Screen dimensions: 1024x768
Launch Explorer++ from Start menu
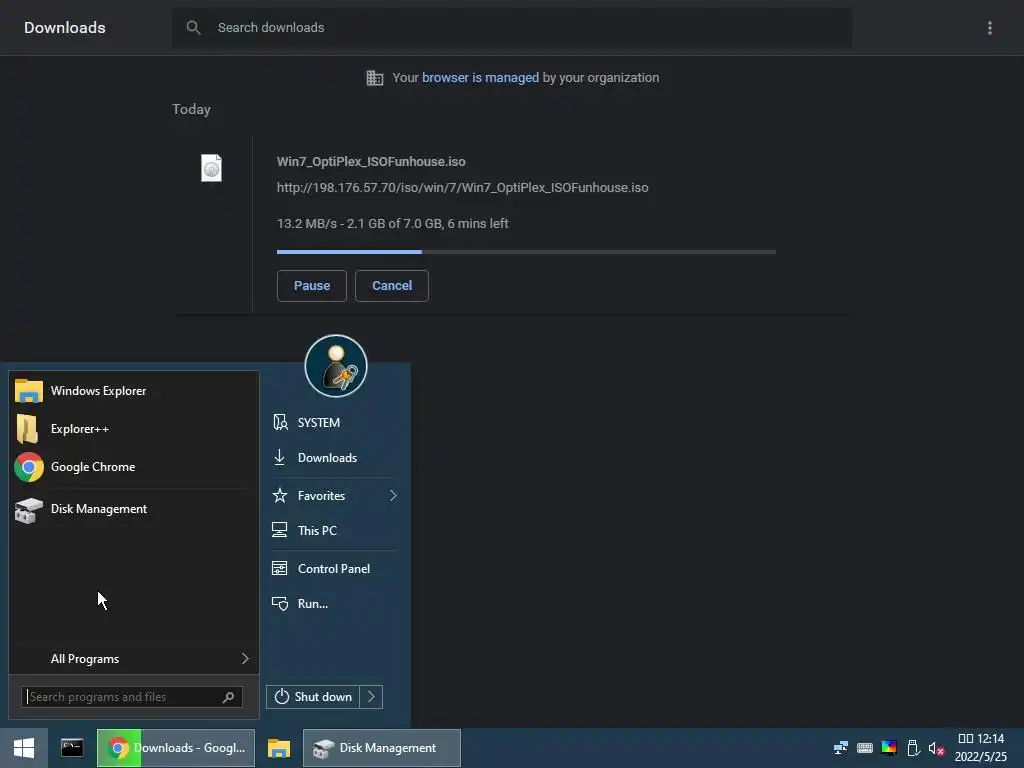pyautogui.click(x=134, y=429)
